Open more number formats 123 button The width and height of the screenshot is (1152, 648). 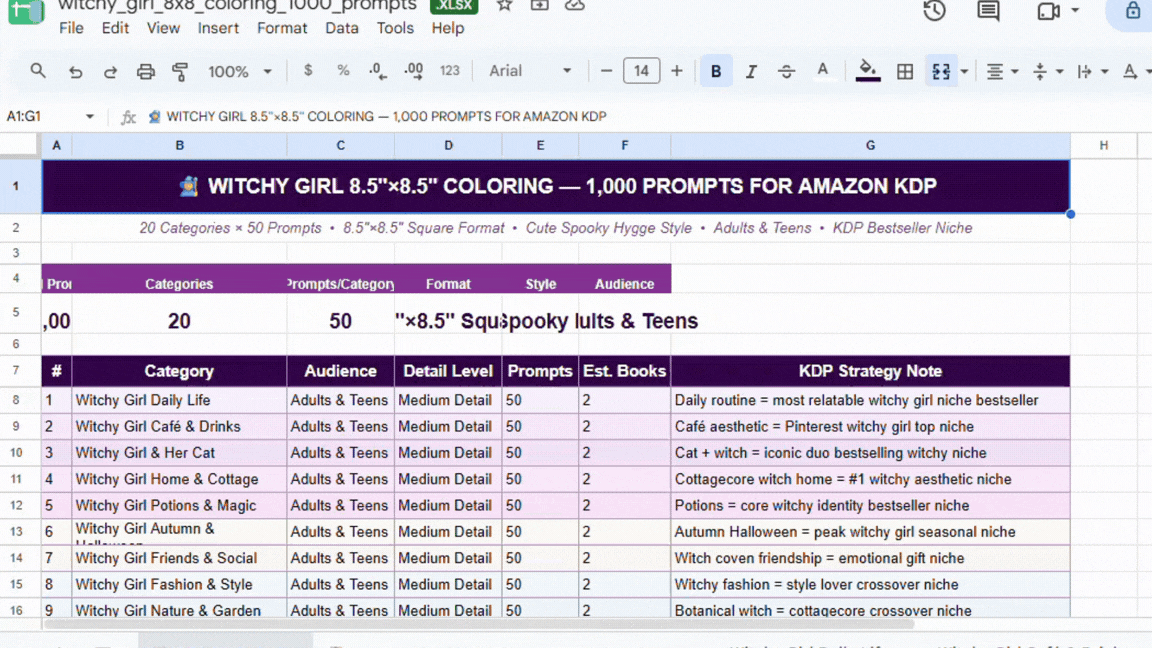click(x=450, y=71)
